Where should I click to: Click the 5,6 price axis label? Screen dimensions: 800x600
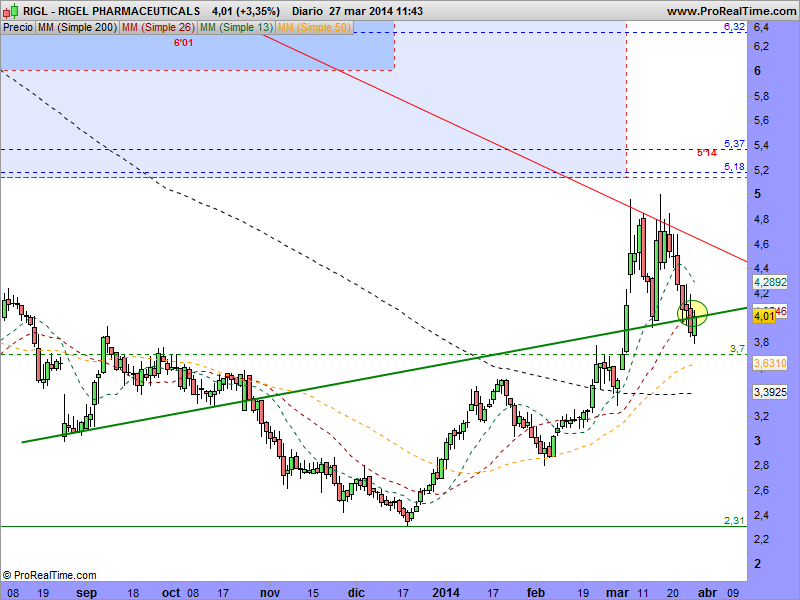(x=762, y=120)
